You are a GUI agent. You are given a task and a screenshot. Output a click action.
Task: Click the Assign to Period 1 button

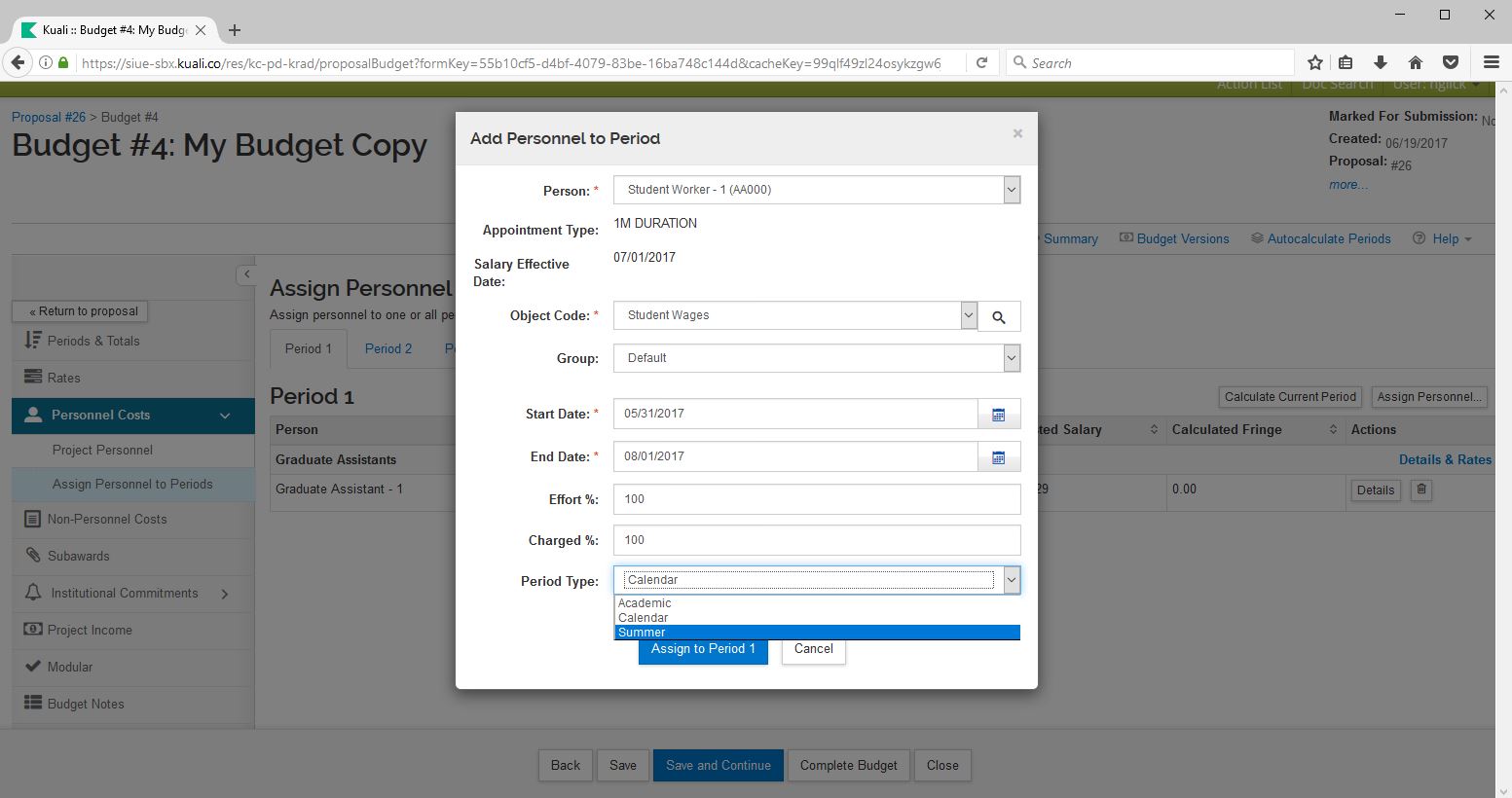703,650
